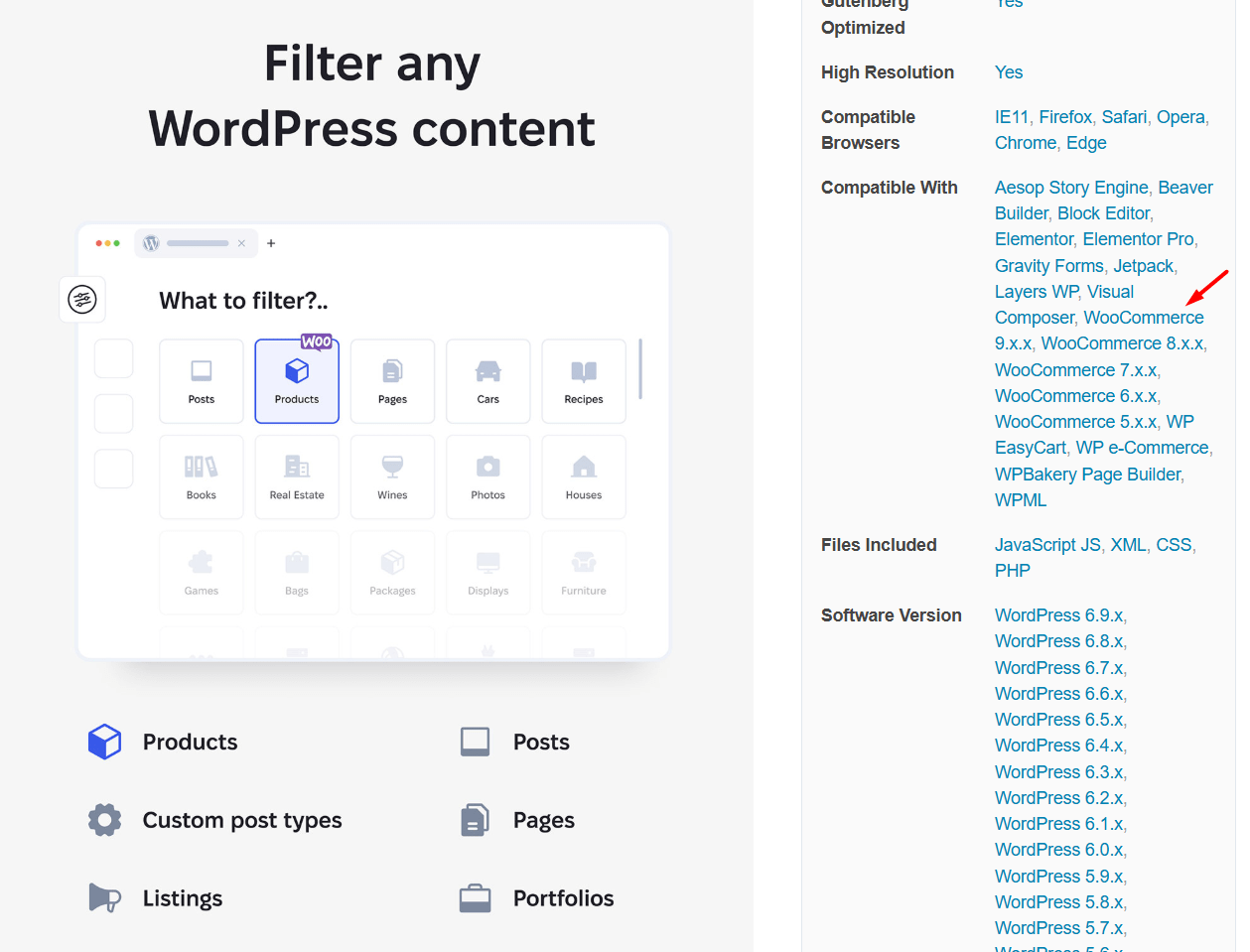
Task: Open the CSS file type link
Action: [1174, 545]
